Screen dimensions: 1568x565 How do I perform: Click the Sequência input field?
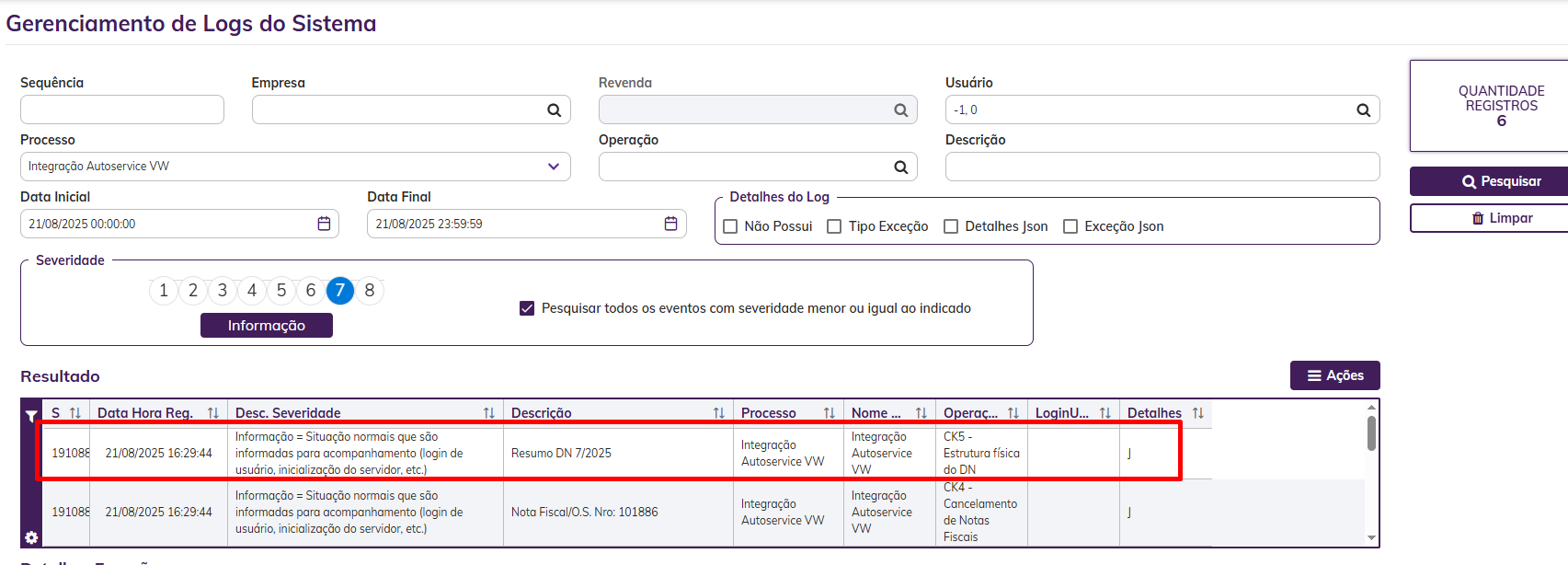click(122, 110)
